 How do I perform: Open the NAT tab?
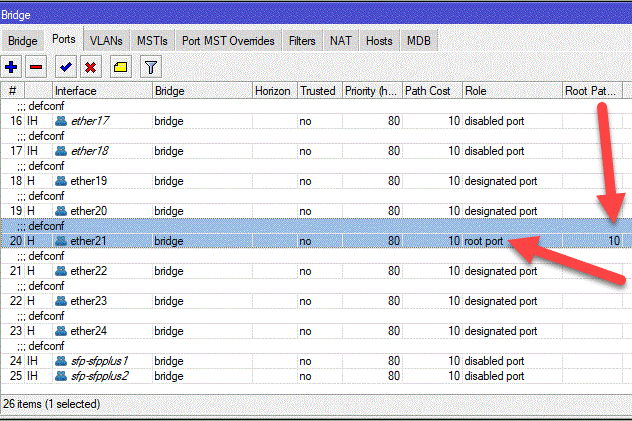[x=341, y=41]
